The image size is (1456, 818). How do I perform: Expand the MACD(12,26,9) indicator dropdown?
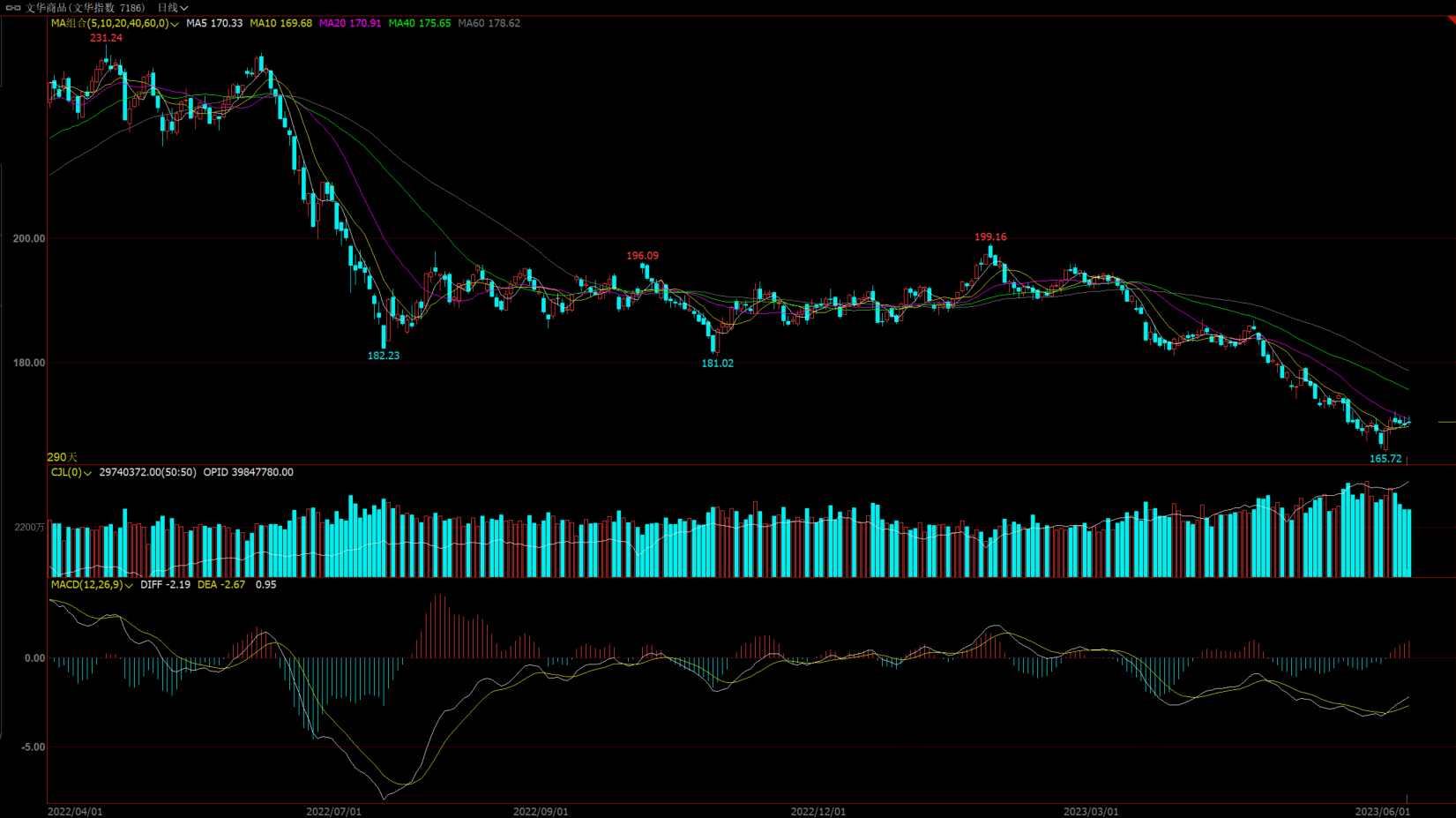coord(129,585)
